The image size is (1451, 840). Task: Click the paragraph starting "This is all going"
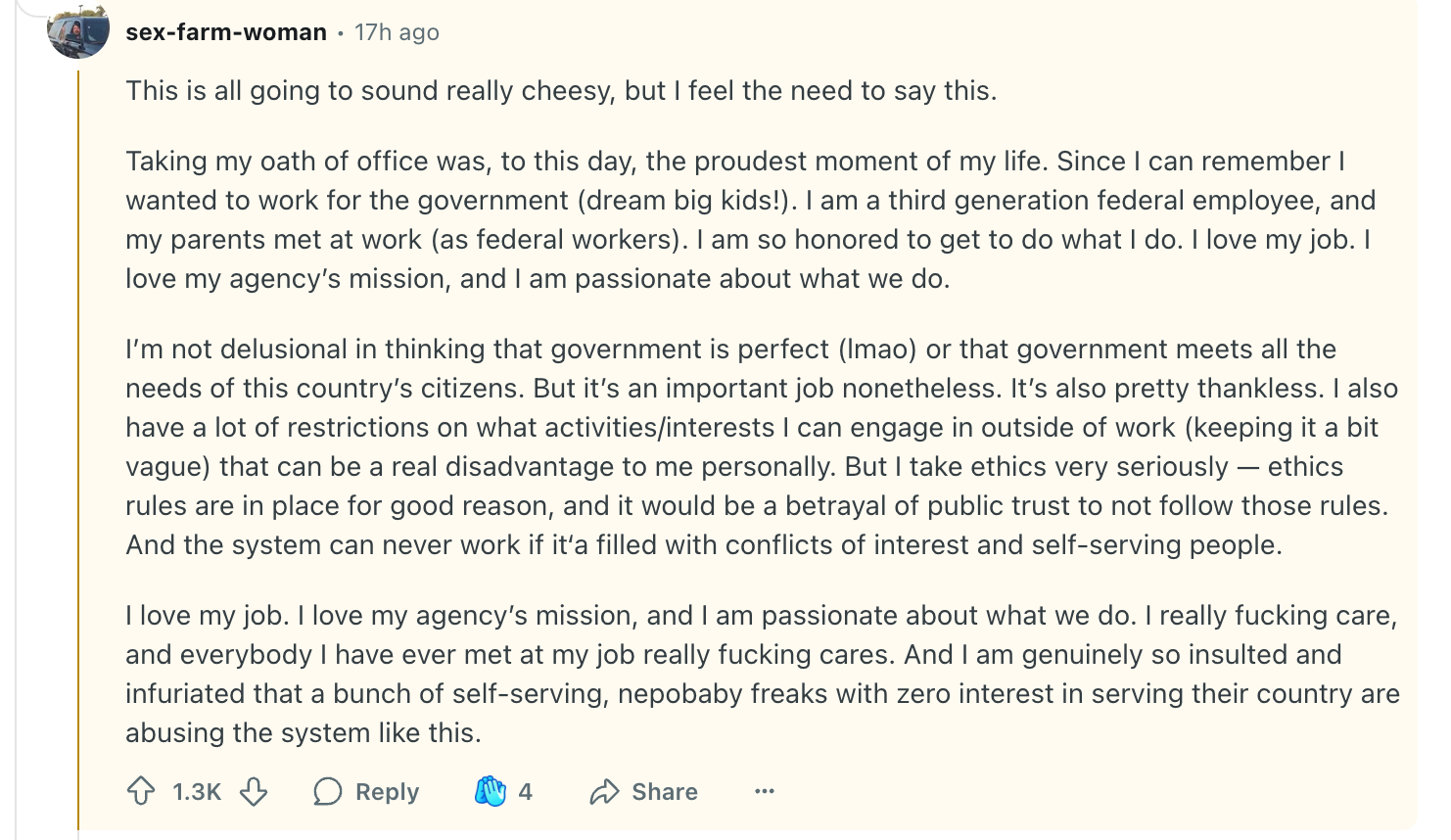(x=561, y=91)
